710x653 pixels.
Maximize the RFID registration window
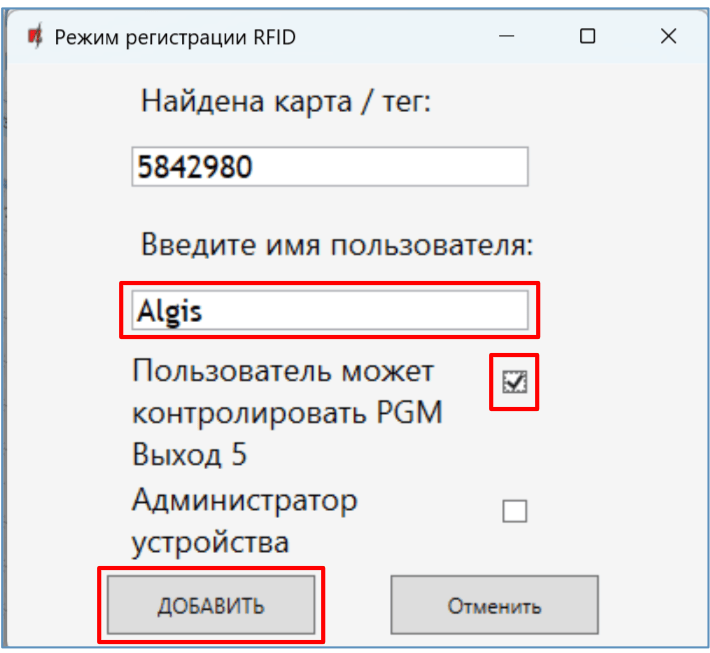click(588, 37)
